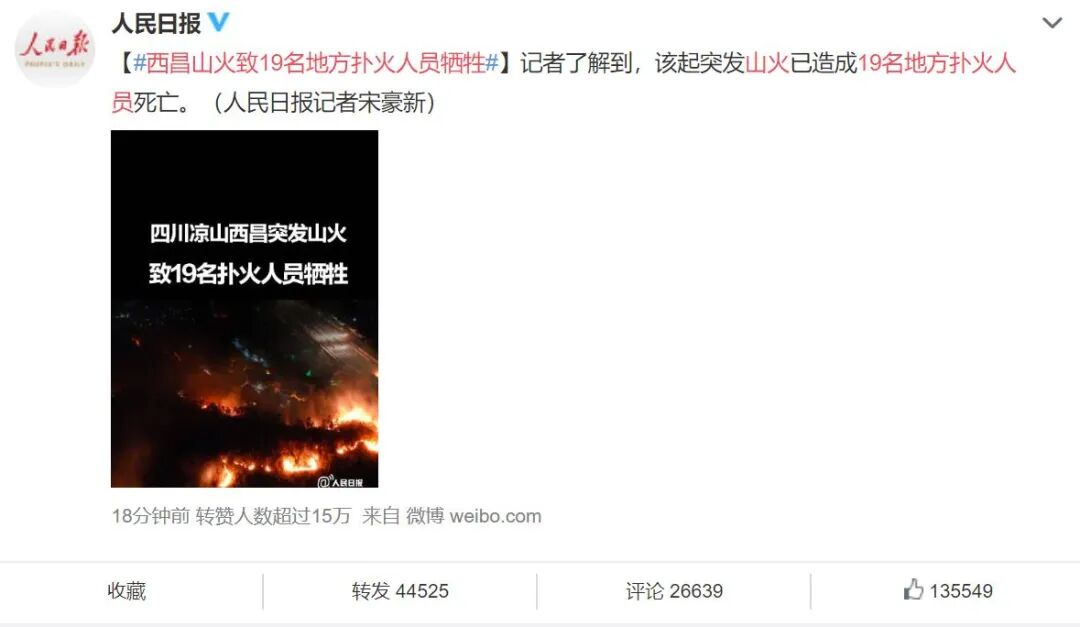Click the red 山火 keyword link
Viewport: 1080px width, 627px height.
[767, 63]
